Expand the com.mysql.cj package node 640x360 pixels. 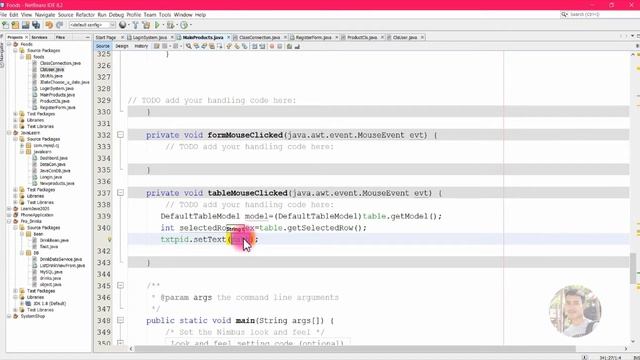coord(22,145)
